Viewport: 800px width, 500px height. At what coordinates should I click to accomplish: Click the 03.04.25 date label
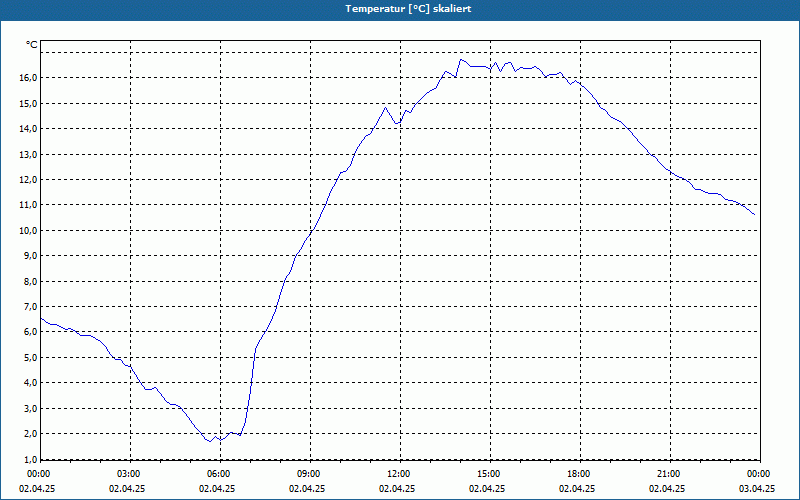coord(757,488)
